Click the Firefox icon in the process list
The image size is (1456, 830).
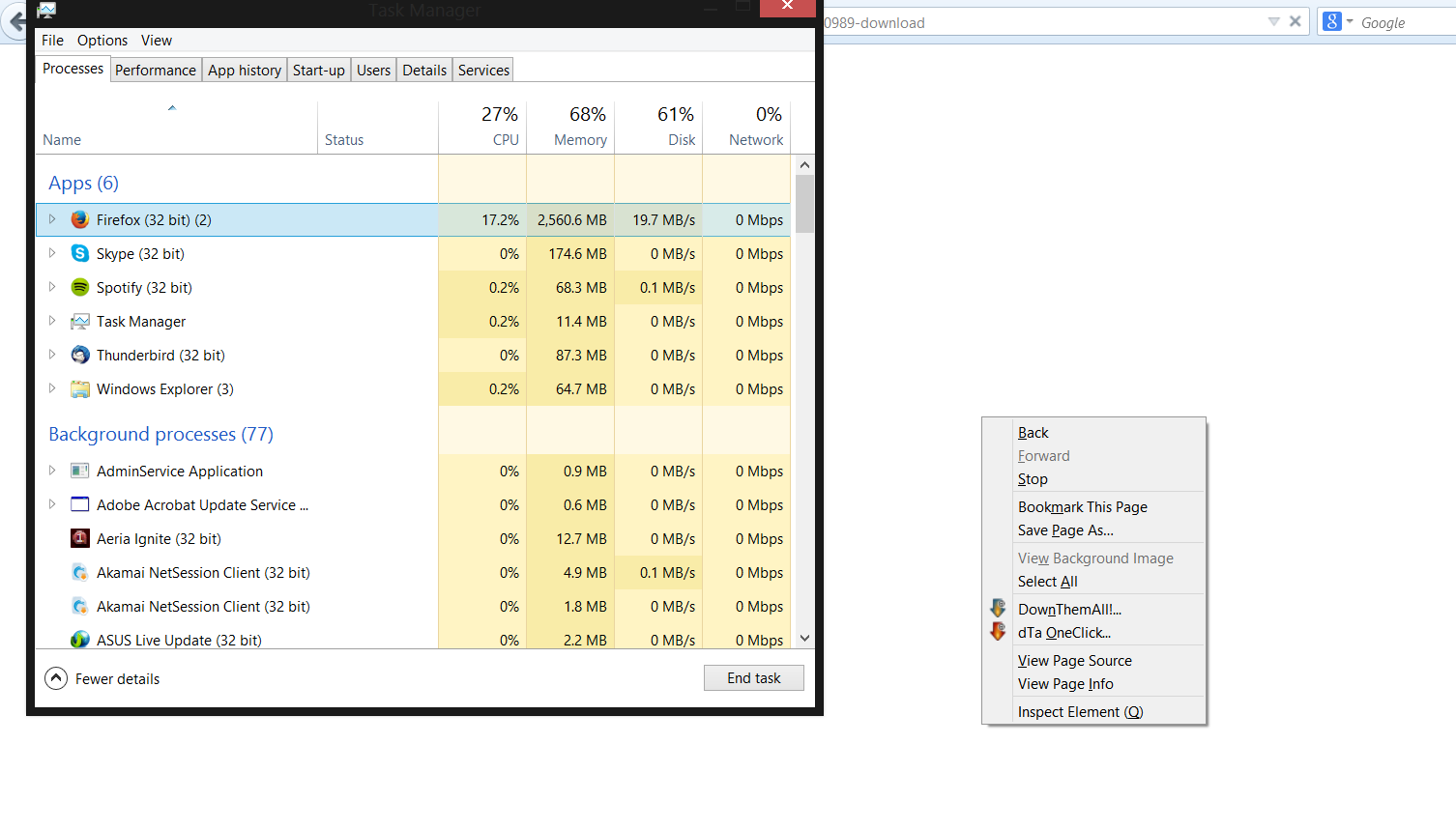point(80,220)
